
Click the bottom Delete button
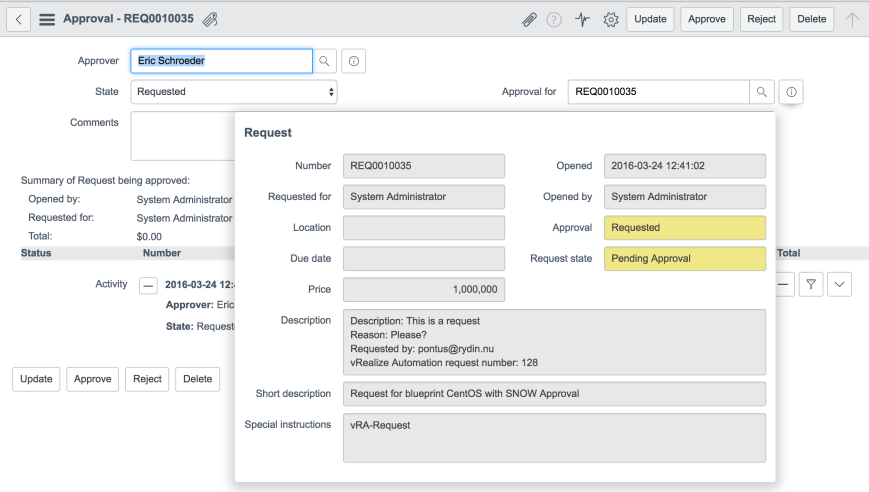[198, 379]
